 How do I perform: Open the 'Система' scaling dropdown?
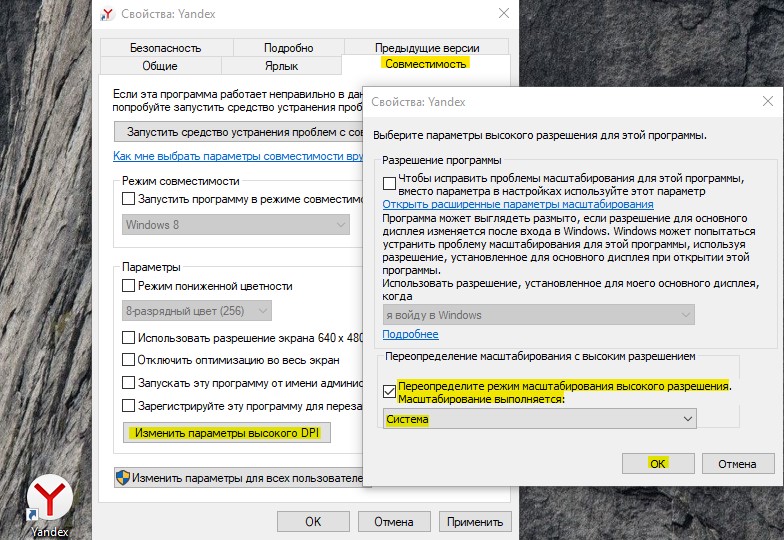(540, 419)
